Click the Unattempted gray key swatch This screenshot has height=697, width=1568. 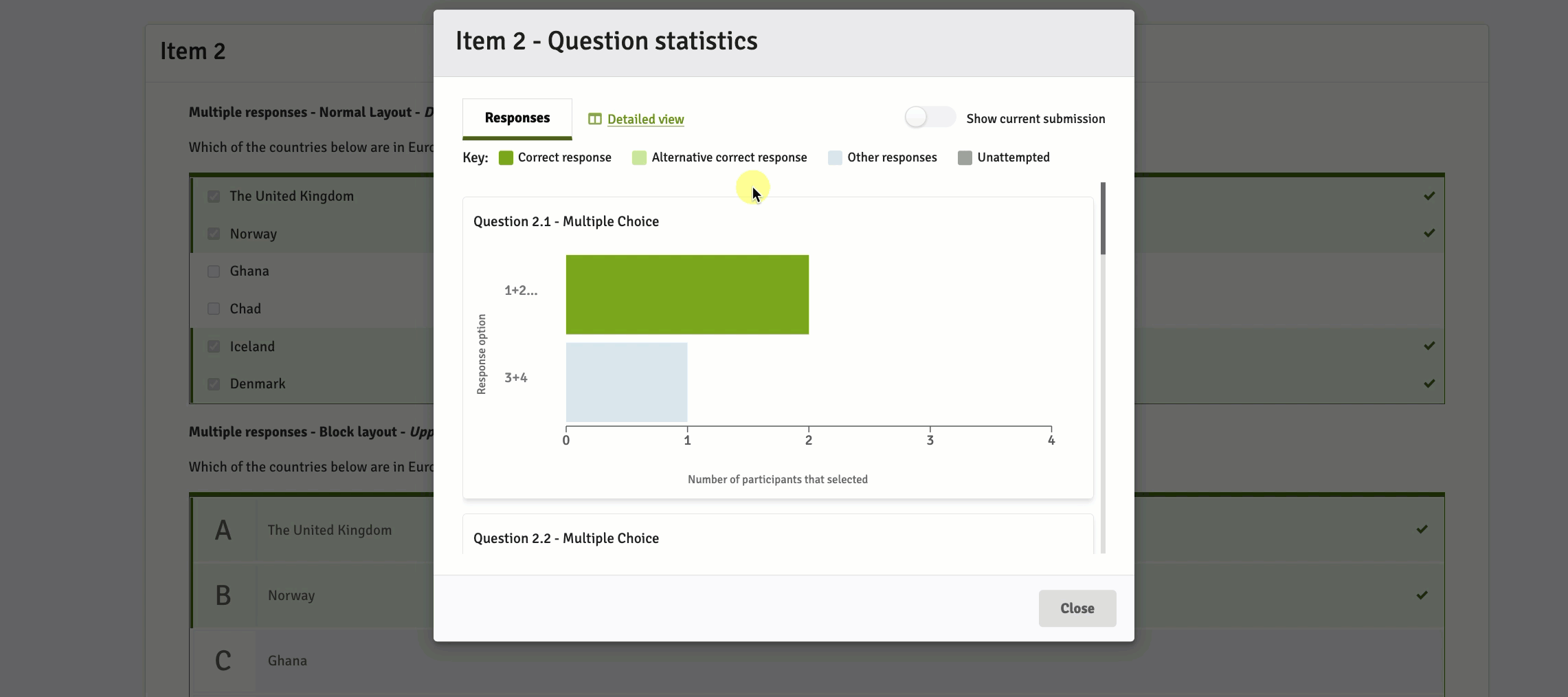pyautogui.click(x=965, y=158)
